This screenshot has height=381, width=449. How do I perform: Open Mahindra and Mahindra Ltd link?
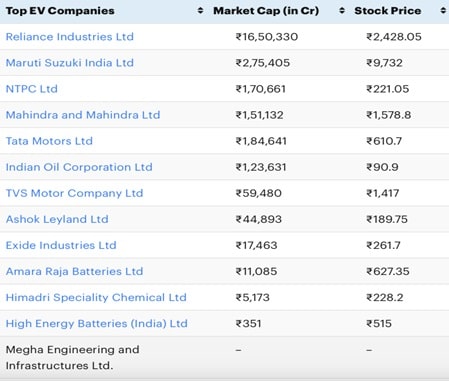(83, 115)
